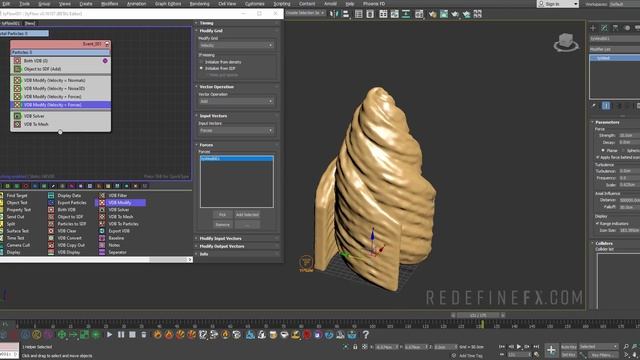This screenshot has width=640, height=360.
Task: Click the Add Selected button
Action: 247,215
